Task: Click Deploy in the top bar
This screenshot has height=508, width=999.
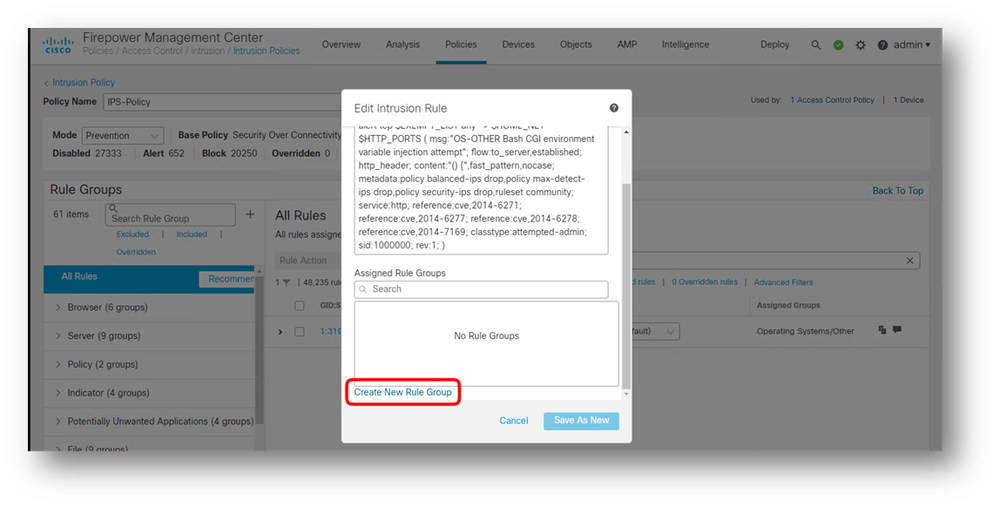Action: pos(775,45)
